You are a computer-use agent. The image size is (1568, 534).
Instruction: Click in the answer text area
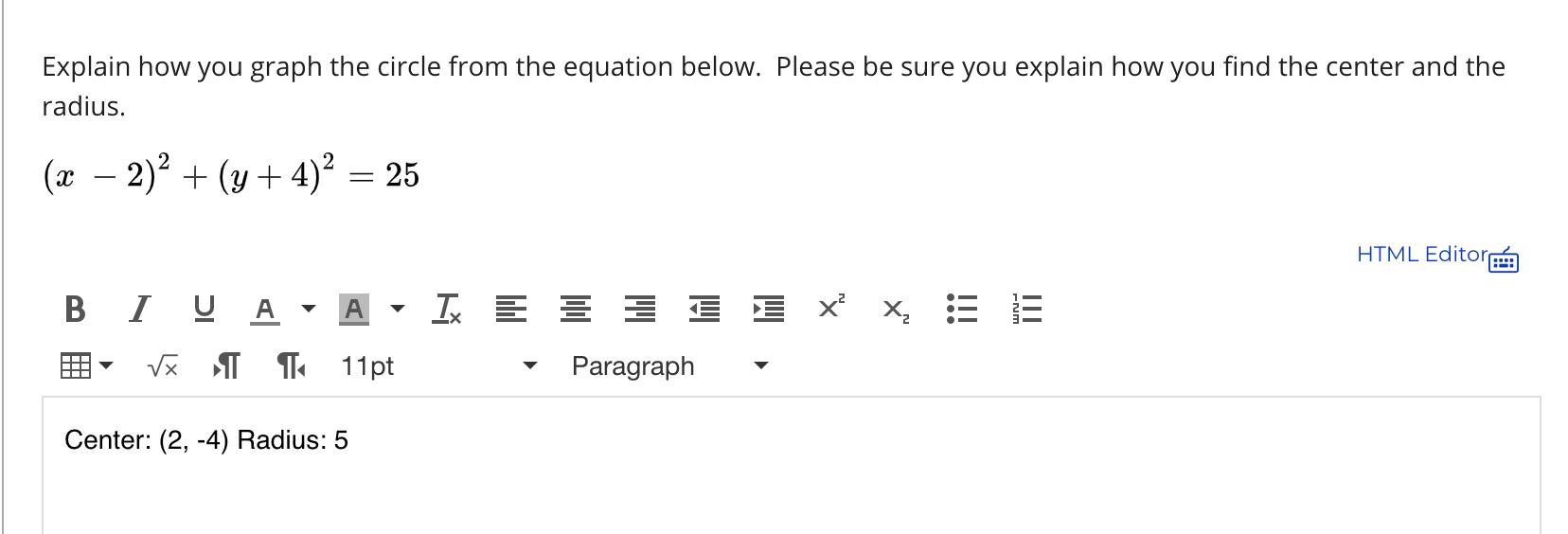[790, 473]
